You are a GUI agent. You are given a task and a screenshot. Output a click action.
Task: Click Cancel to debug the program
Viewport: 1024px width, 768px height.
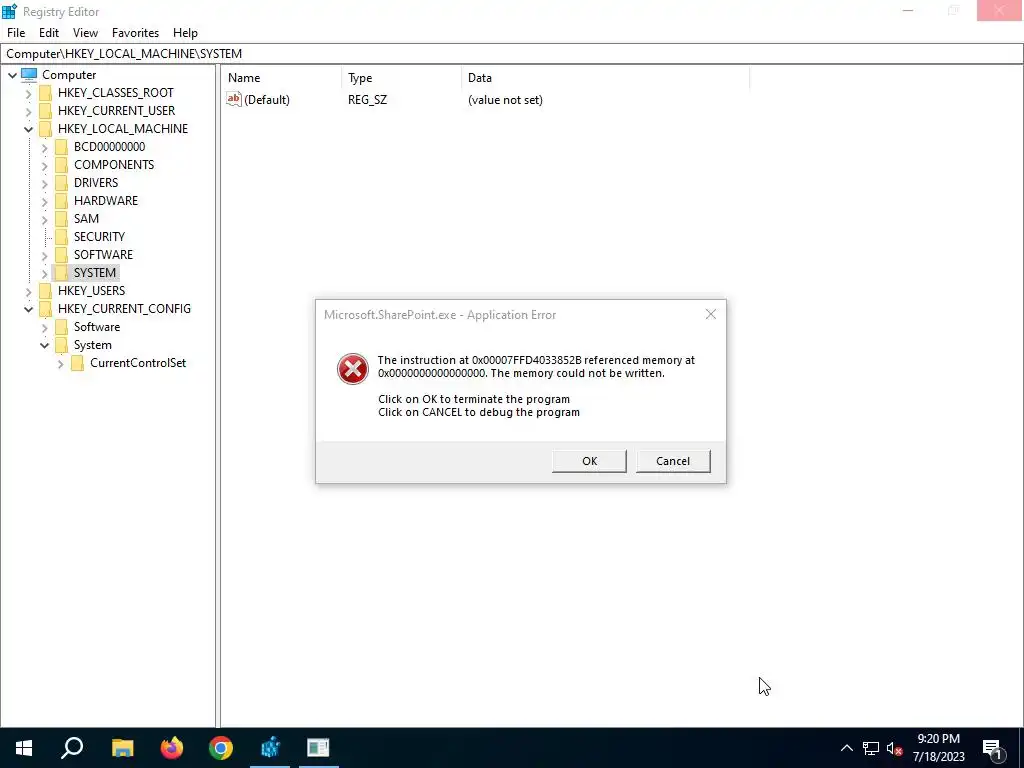673,461
